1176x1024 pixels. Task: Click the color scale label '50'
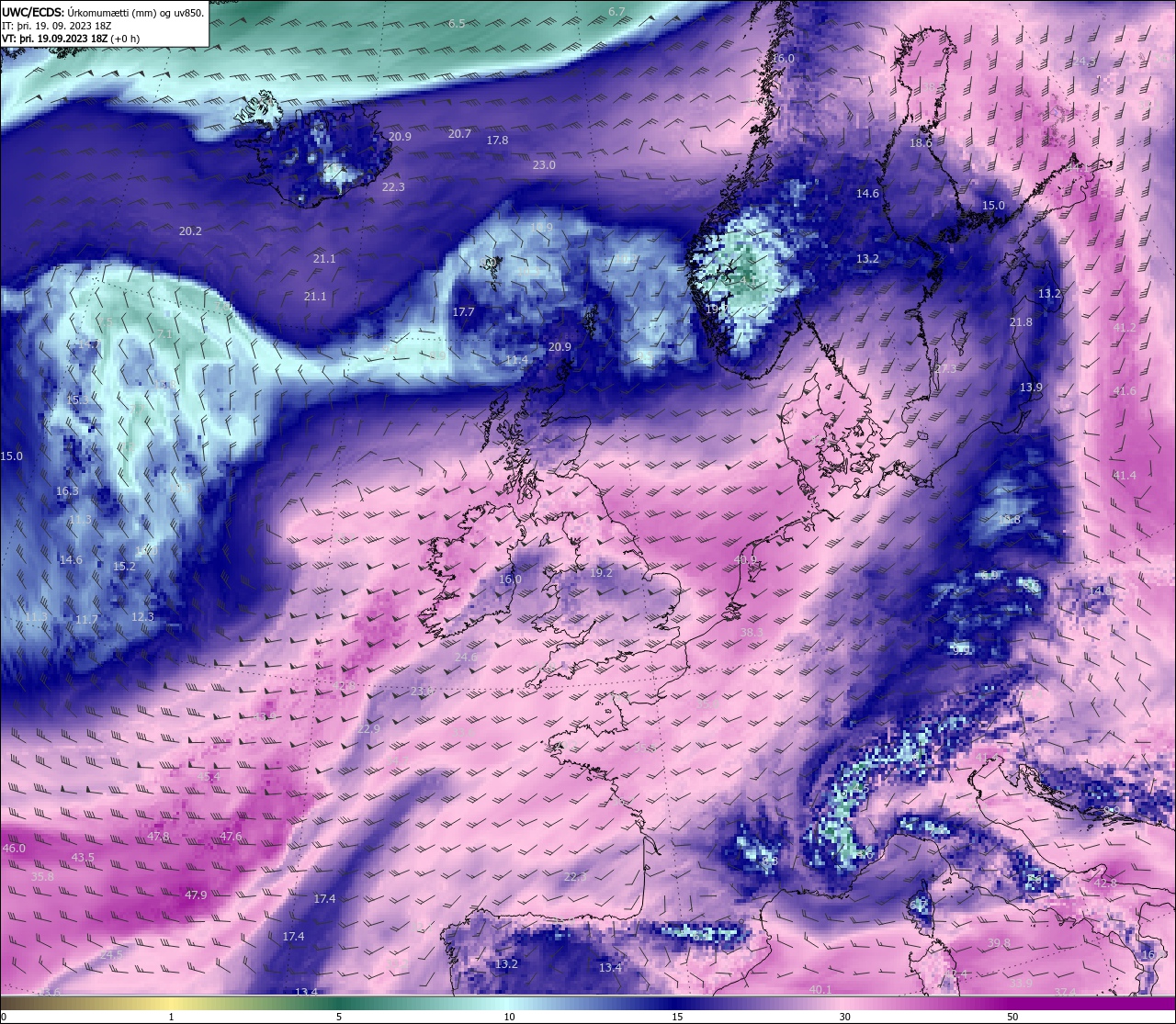point(1012,1017)
